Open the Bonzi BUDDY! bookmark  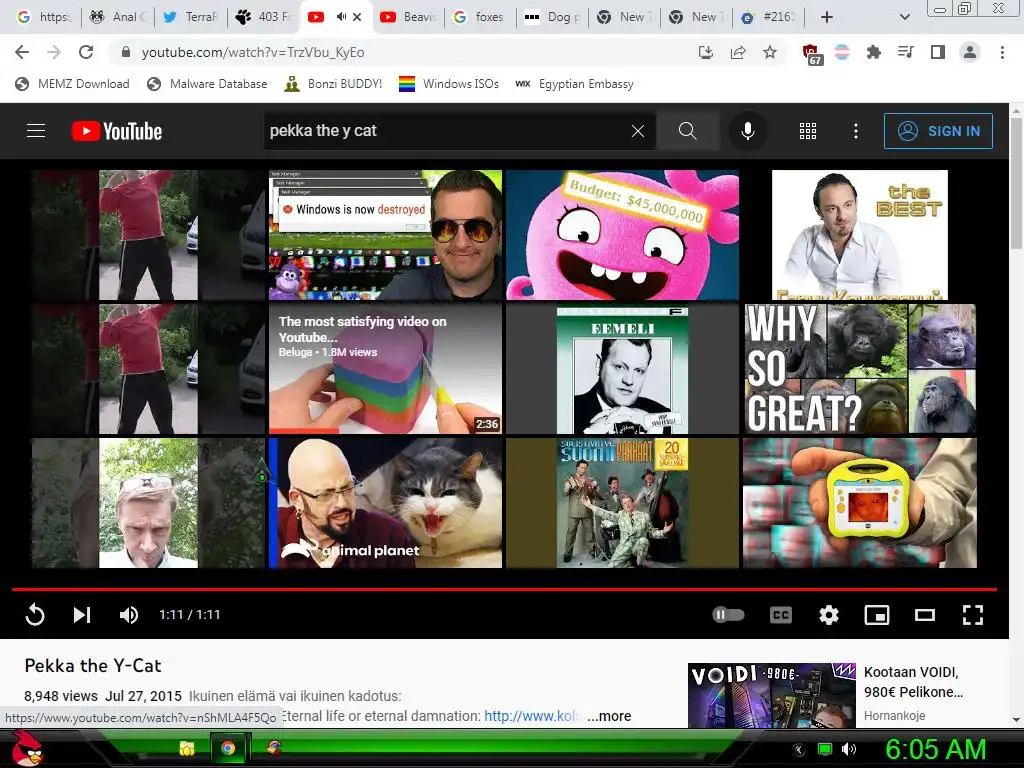333,84
